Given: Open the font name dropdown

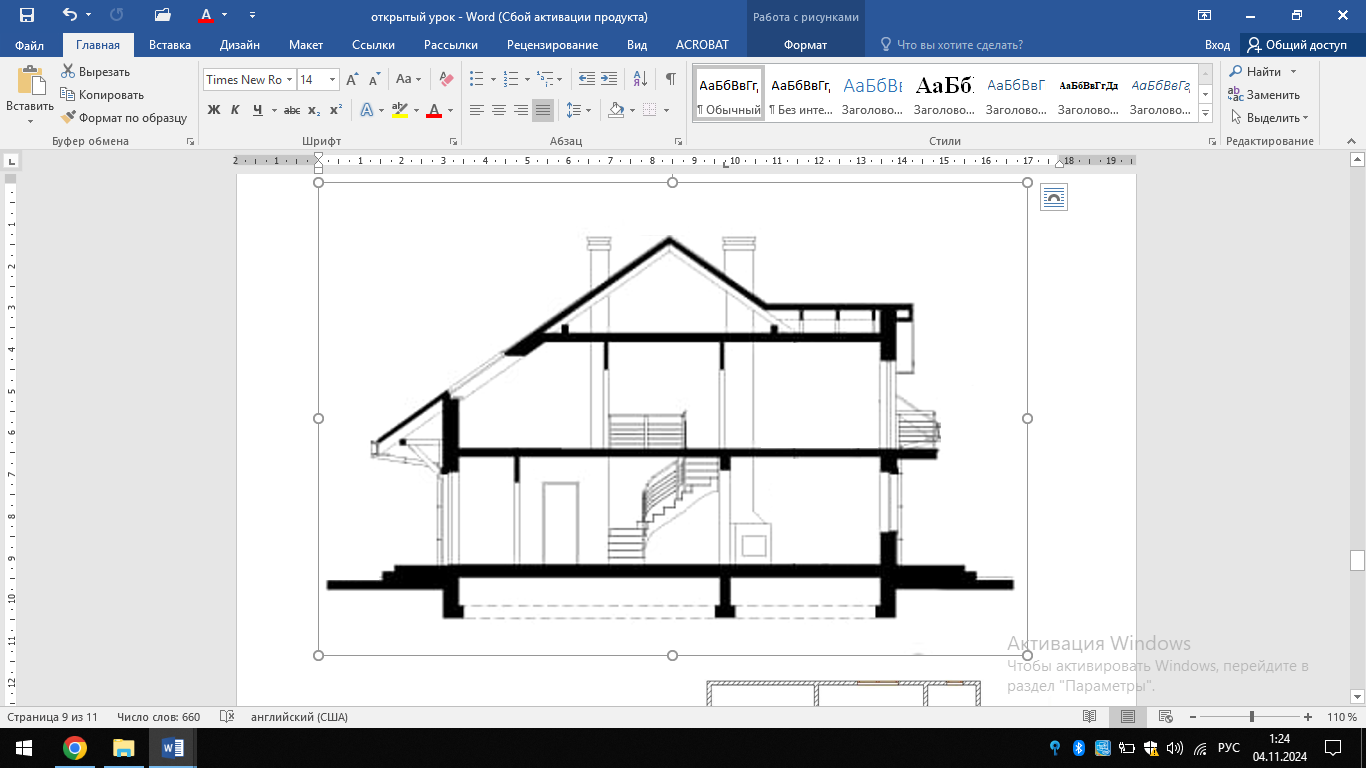Looking at the screenshot, I should click(x=289, y=80).
